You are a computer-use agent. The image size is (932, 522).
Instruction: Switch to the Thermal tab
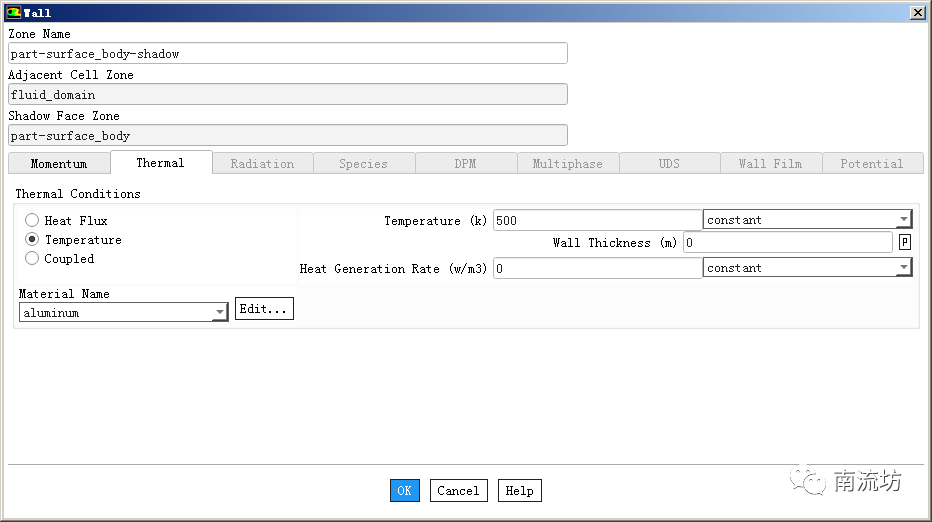point(160,163)
